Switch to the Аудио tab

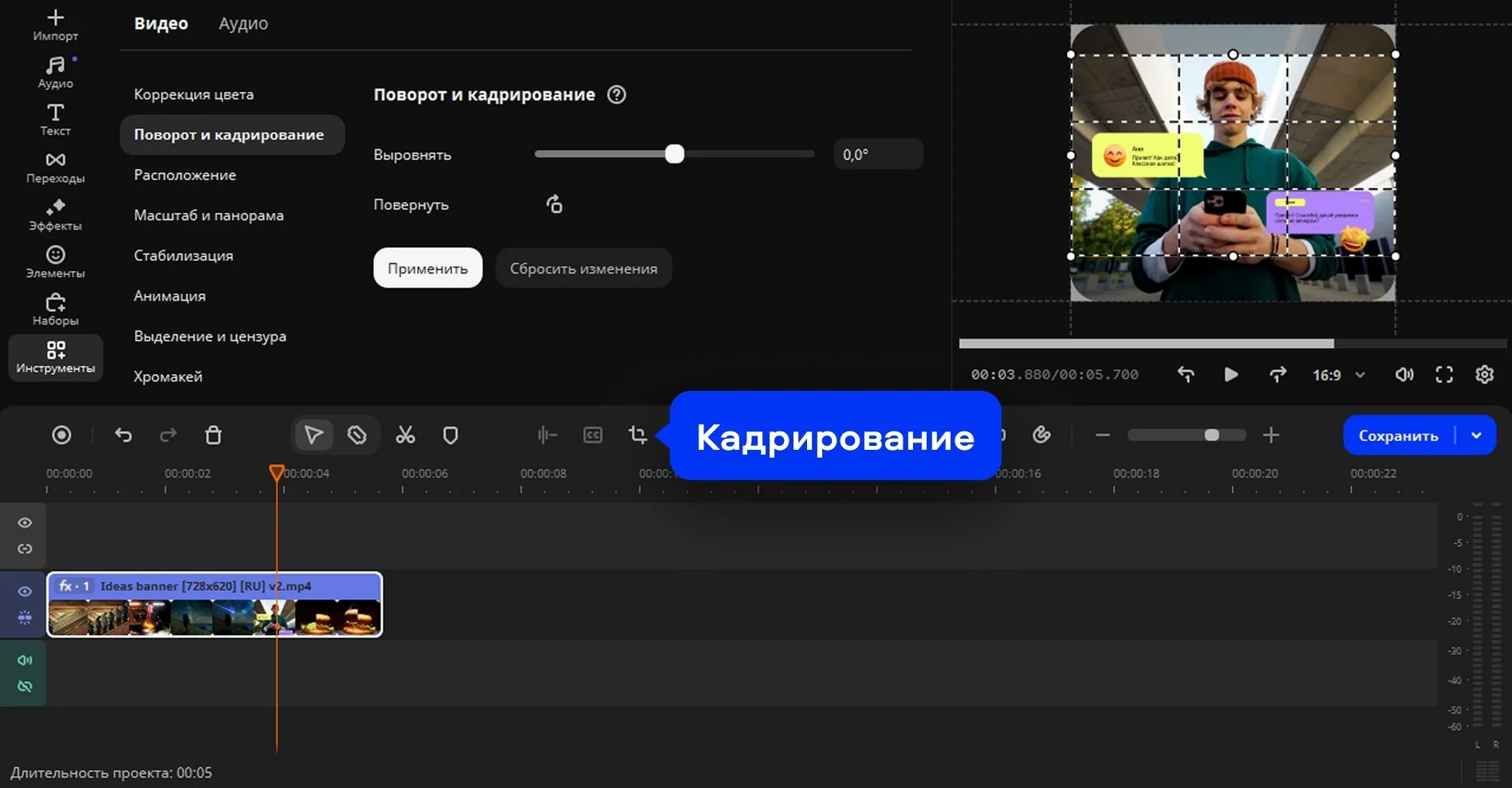(243, 24)
